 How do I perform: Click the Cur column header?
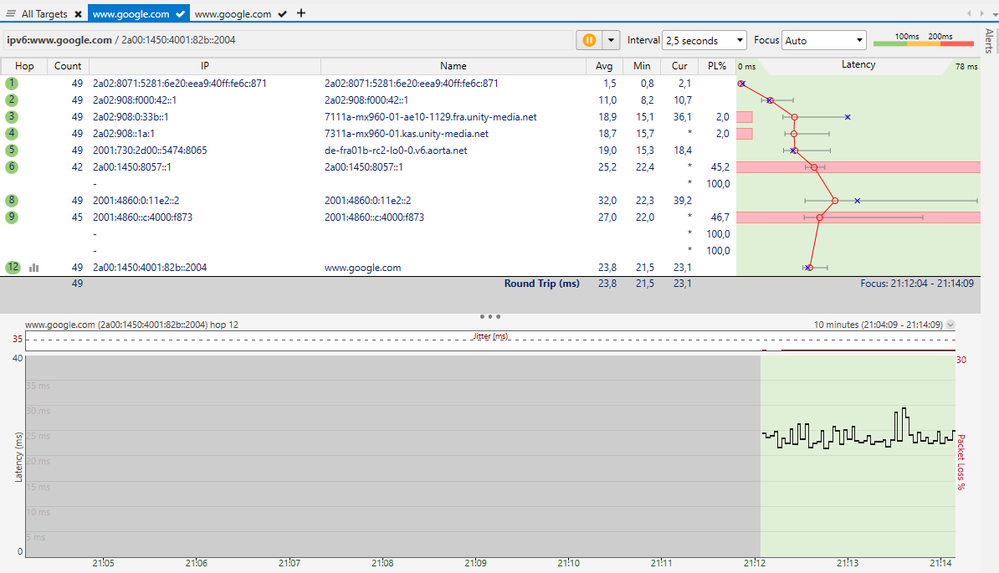679,66
